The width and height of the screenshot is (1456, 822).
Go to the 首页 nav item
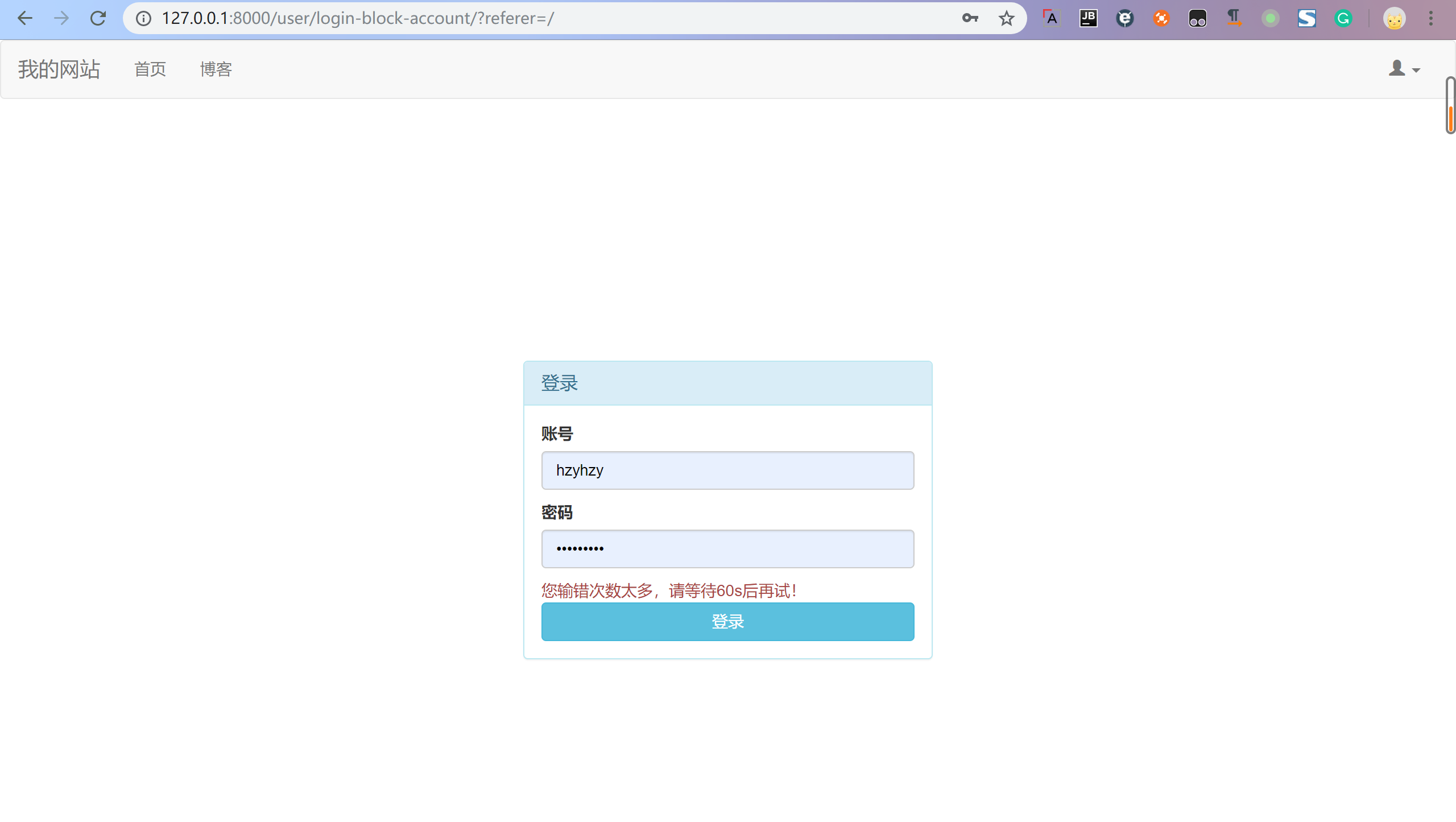[150, 69]
